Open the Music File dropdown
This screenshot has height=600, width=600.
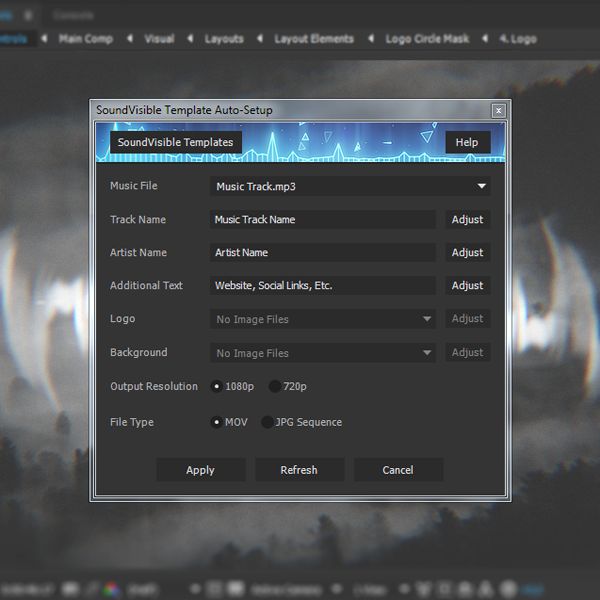pos(350,186)
